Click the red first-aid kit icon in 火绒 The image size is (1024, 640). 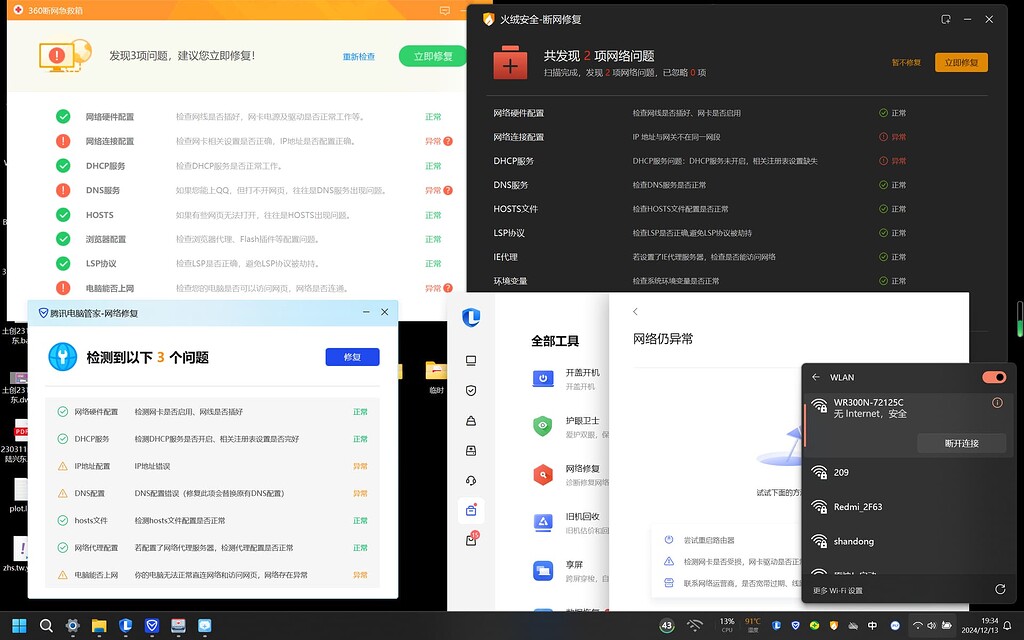coord(510,63)
